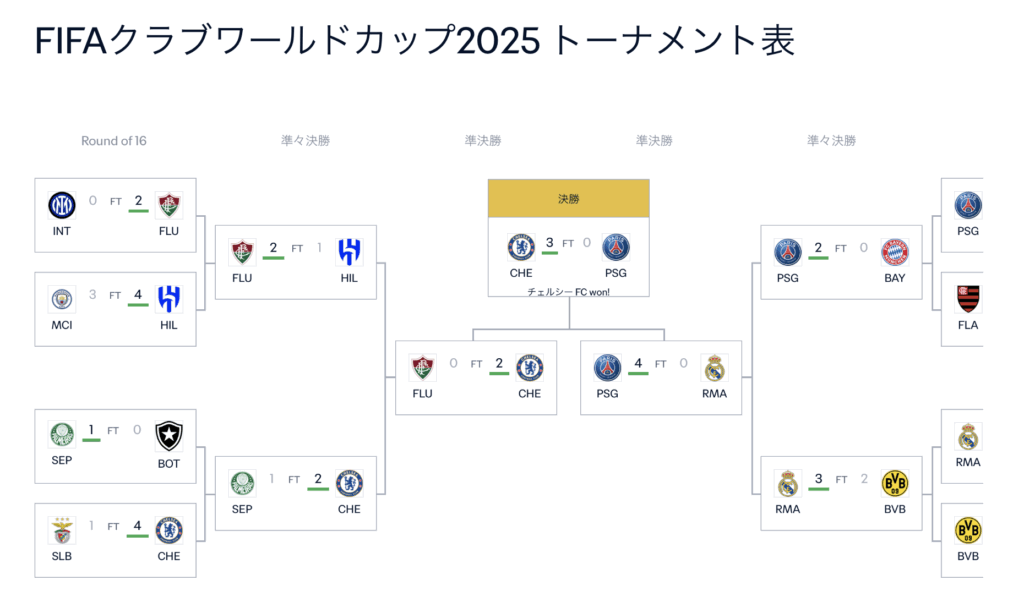
Task: Click Fluminense crest in INT vs FLU match
Action: point(168,205)
